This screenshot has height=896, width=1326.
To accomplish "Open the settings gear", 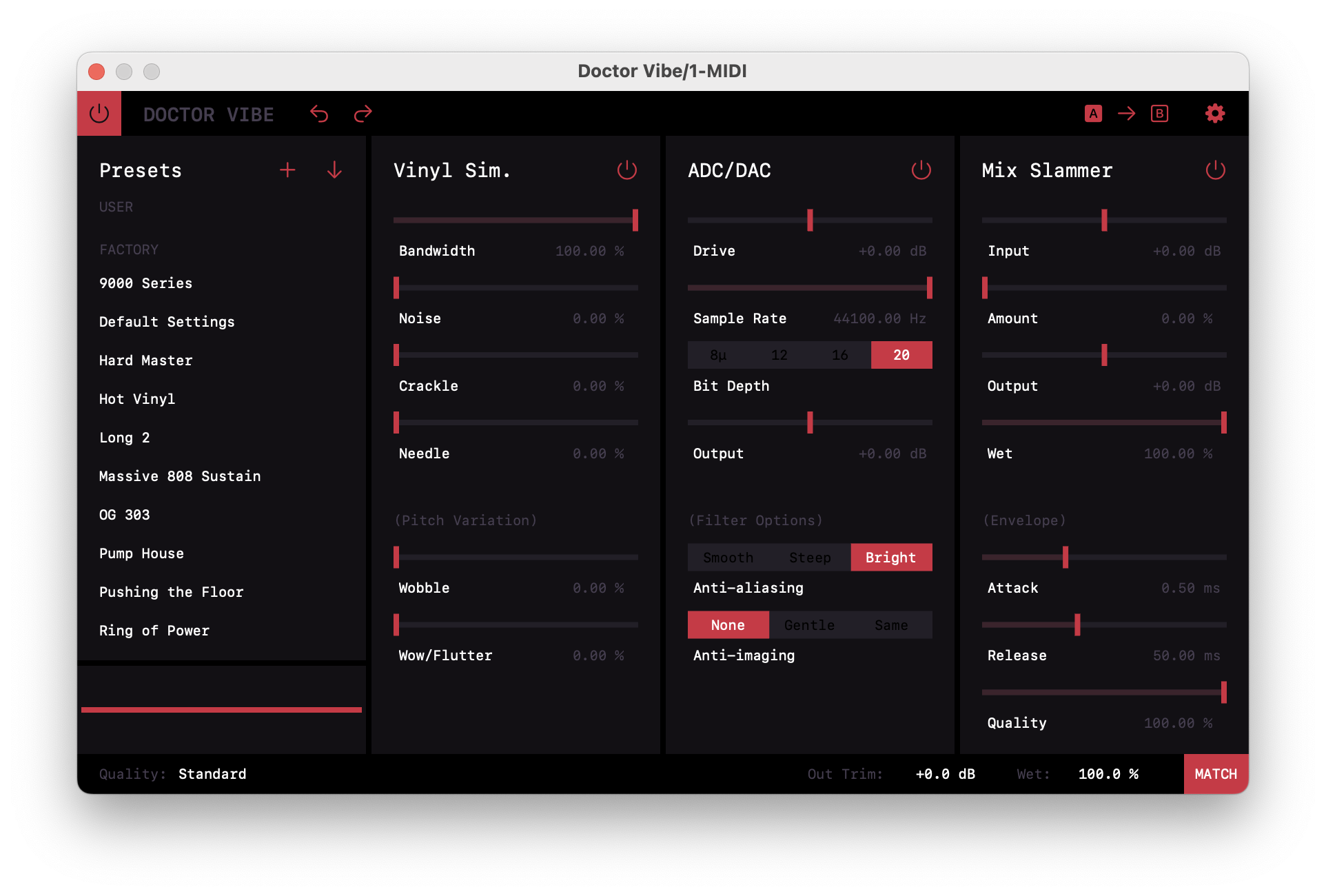I will 1214,114.
